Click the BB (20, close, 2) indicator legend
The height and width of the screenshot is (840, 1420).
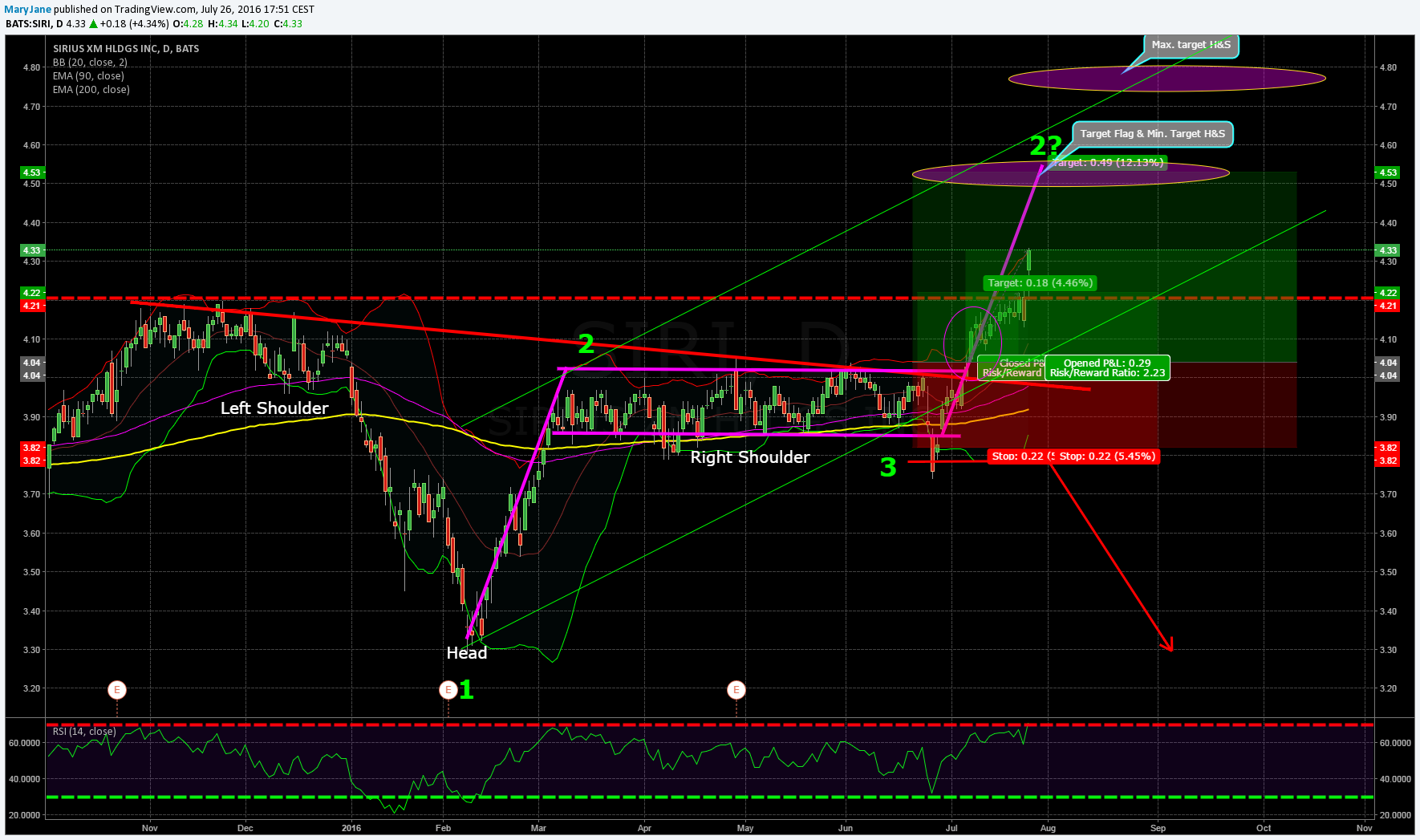click(90, 63)
